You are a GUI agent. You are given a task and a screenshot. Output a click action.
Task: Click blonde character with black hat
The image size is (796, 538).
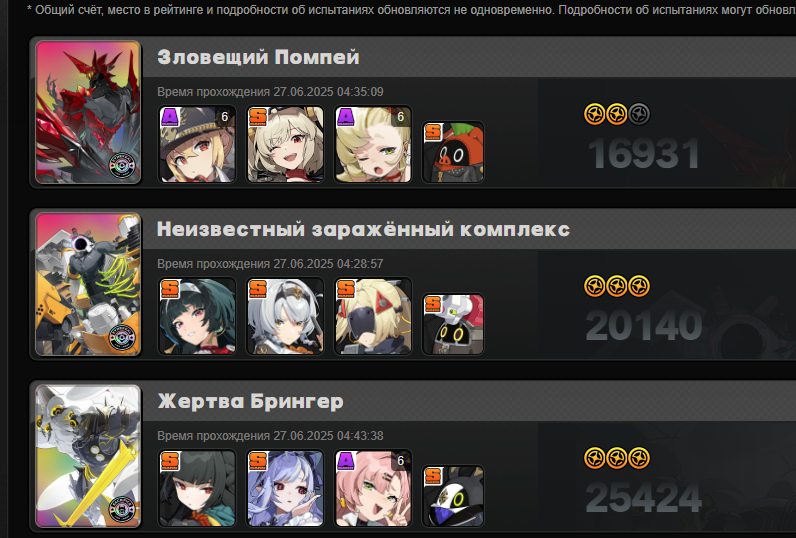pyautogui.click(x=197, y=144)
